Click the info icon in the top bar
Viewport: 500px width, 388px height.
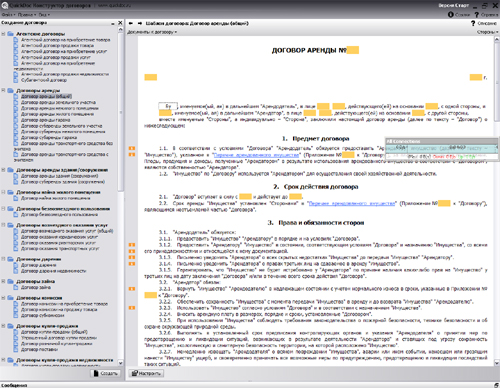click(451, 14)
